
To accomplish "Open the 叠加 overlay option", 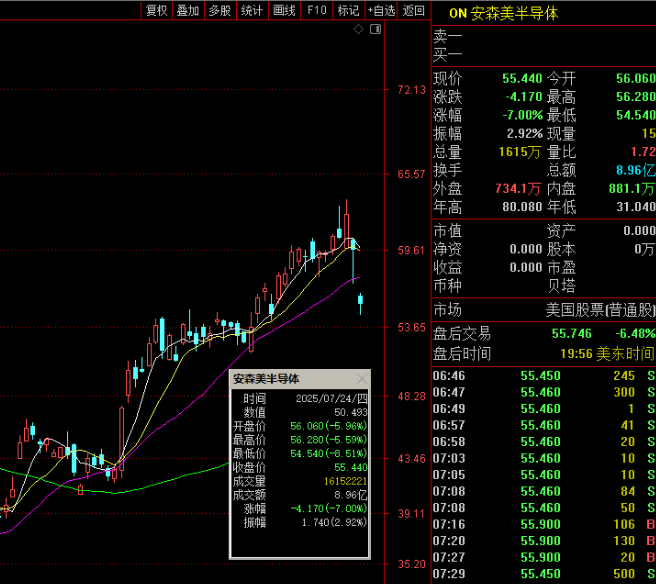I will [x=188, y=10].
